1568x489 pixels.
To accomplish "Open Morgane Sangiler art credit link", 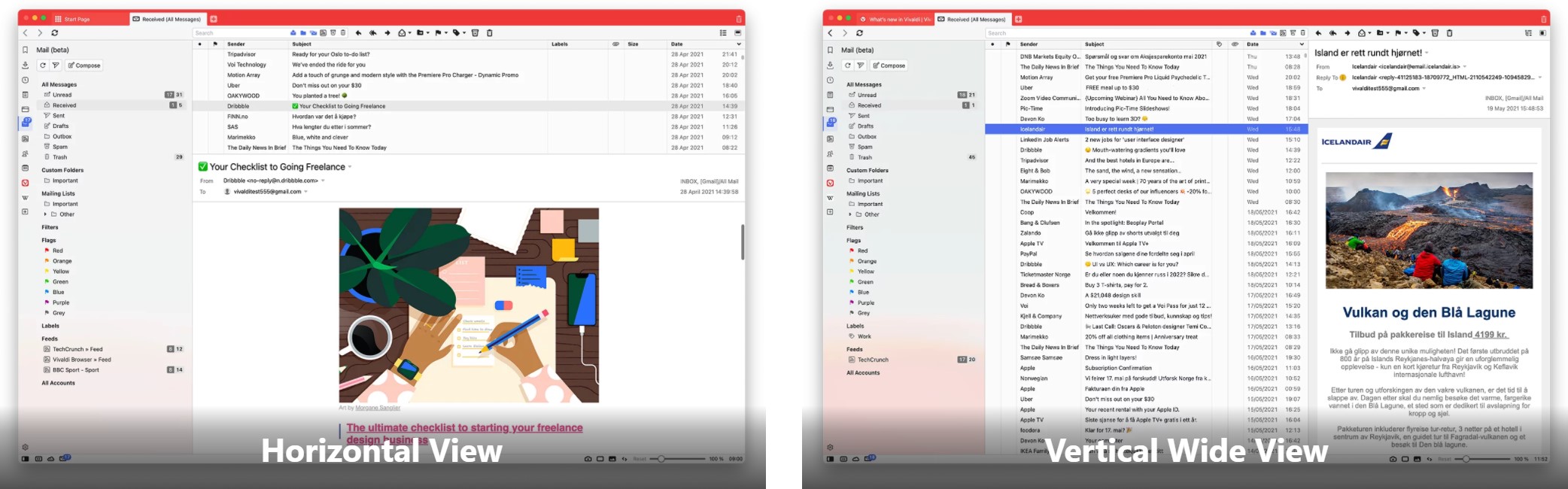I will click(x=377, y=408).
